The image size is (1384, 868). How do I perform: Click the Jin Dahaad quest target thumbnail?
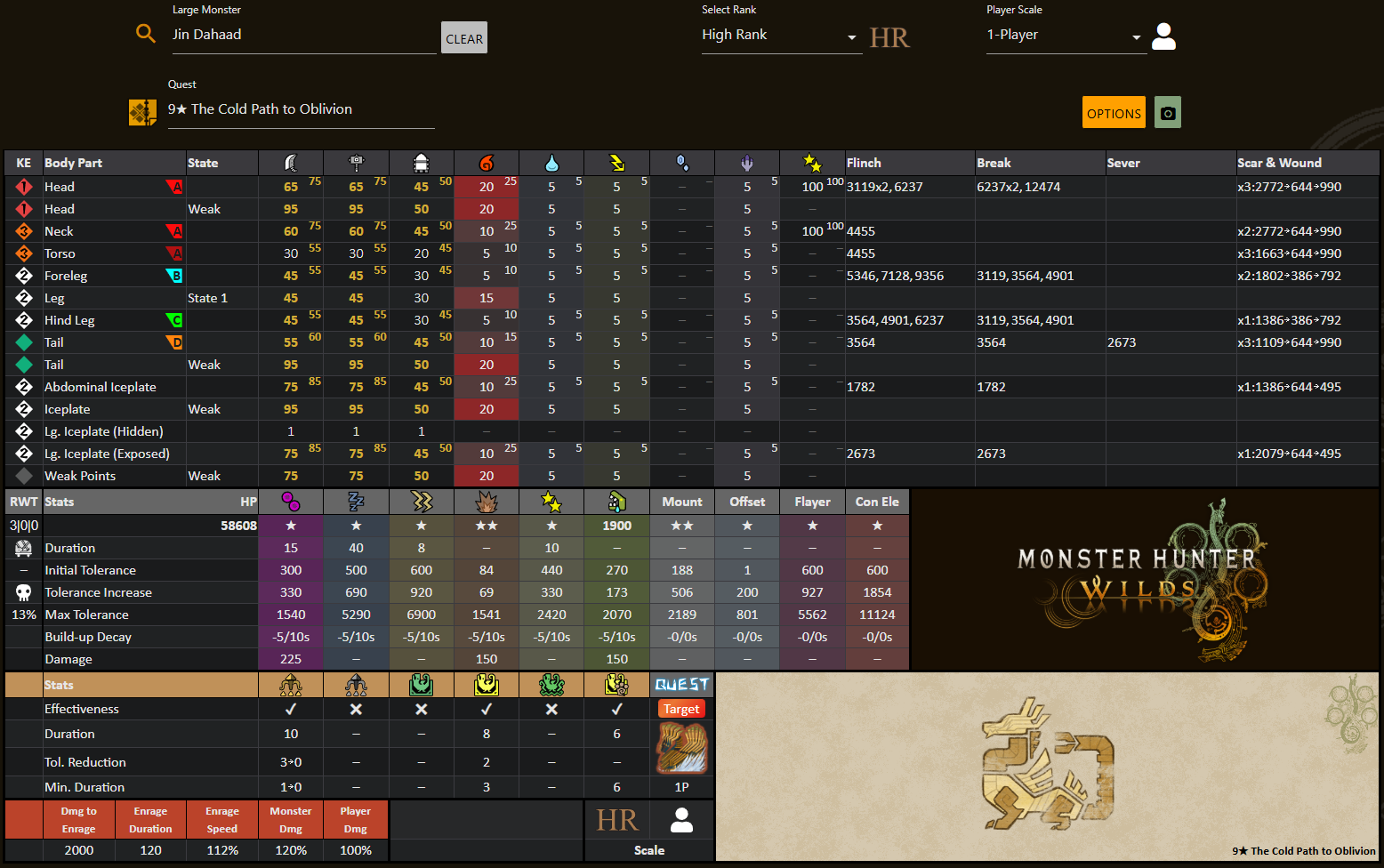[x=681, y=748]
